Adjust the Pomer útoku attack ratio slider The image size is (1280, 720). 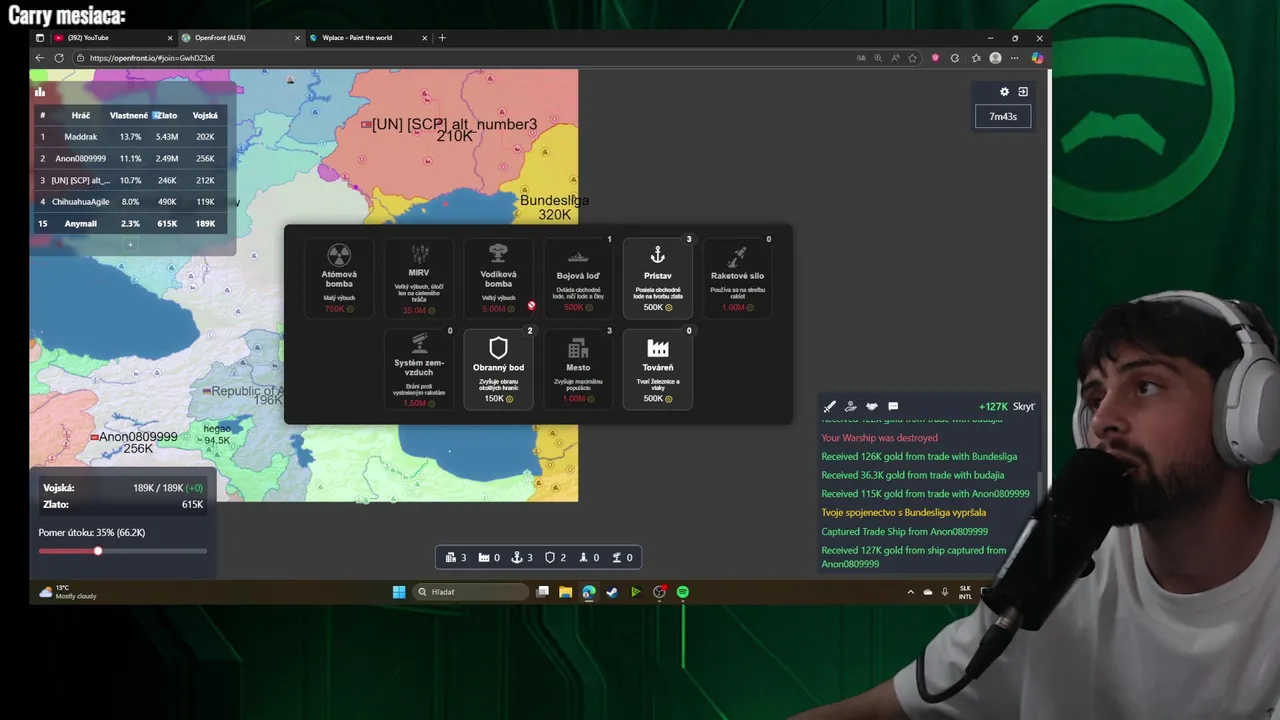(123, 551)
